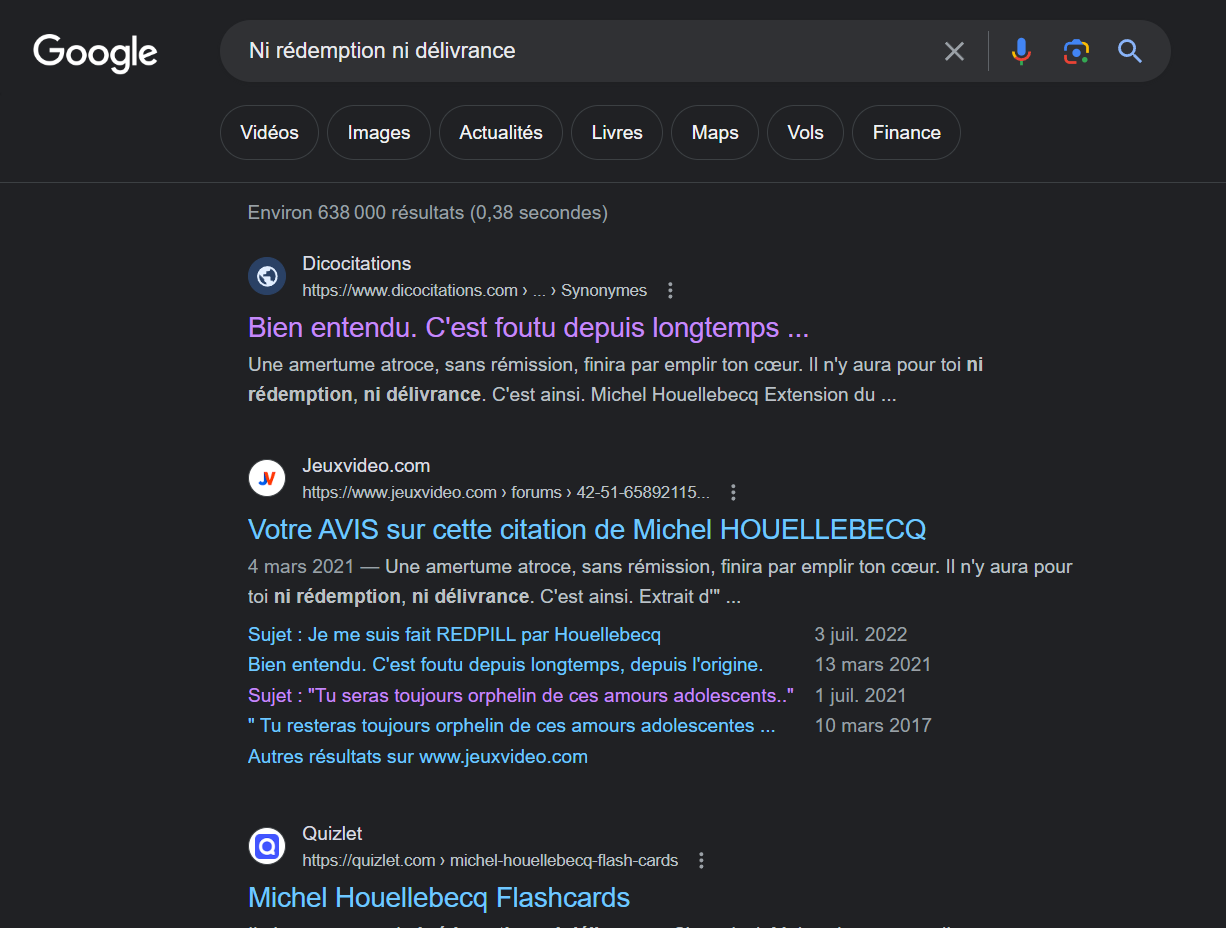Click the Jeuxvideo.com favicon
Image resolution: width=1226 pixels, height=928 pixels.
click(x=267, y=478)
